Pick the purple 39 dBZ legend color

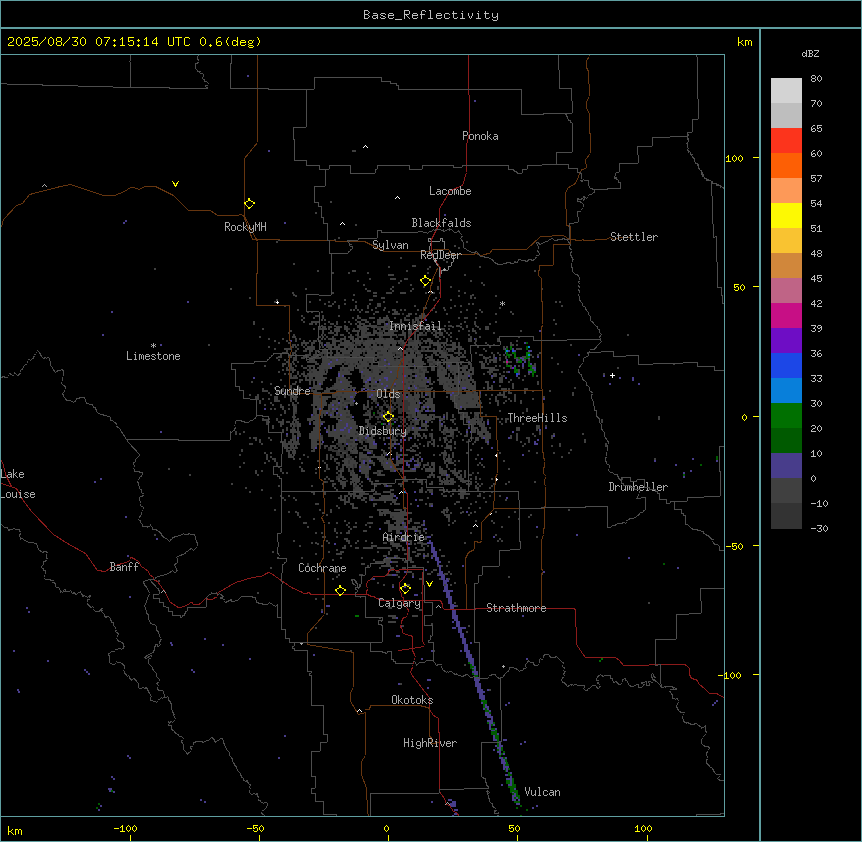[x=786, y=341]
